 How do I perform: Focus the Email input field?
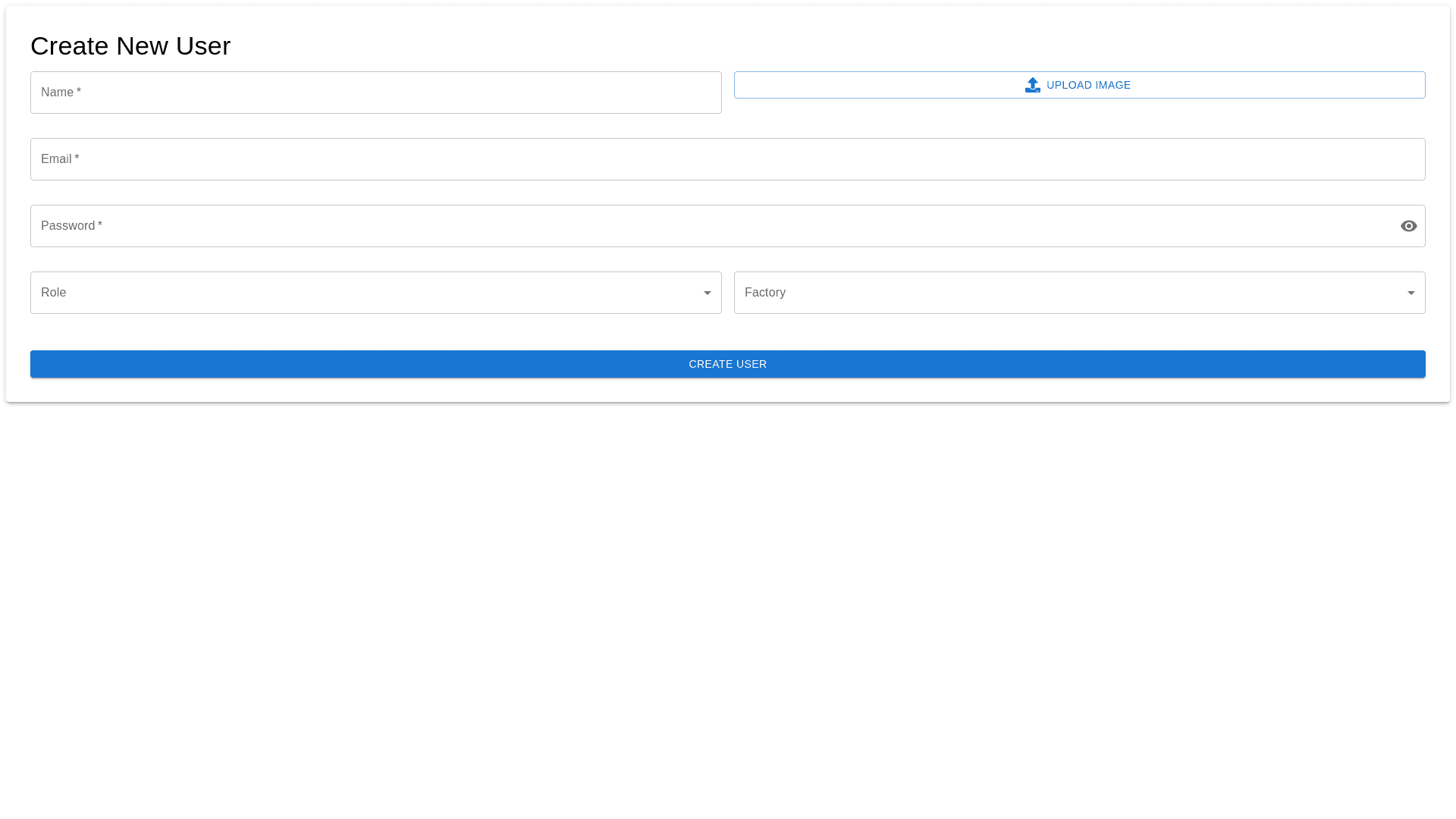click(x=728, y=159)
